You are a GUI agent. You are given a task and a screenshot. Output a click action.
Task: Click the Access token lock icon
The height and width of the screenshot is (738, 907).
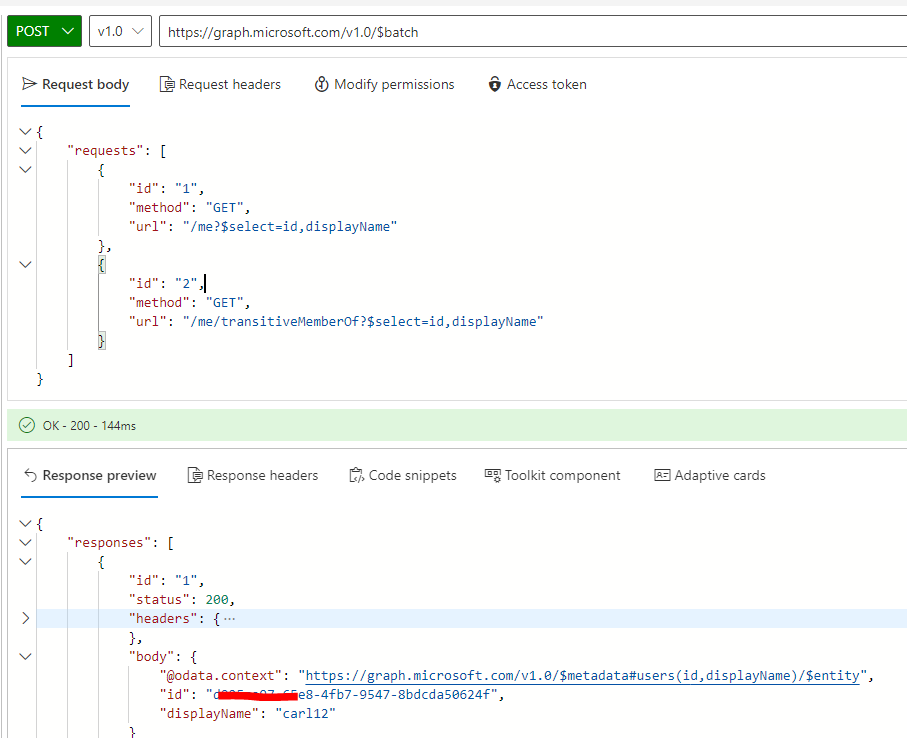click(495, 84)
